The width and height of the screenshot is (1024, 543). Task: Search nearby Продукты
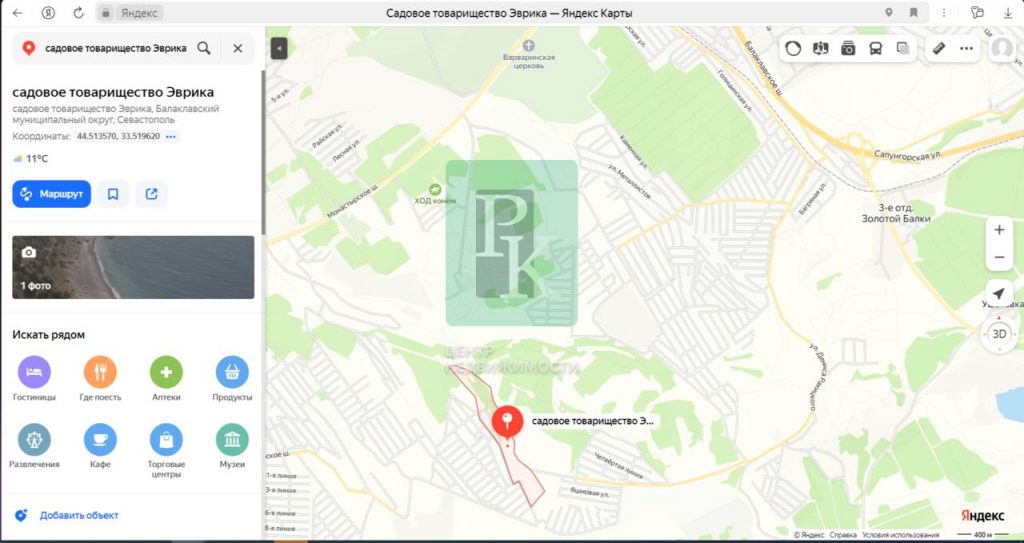(232, 378)
